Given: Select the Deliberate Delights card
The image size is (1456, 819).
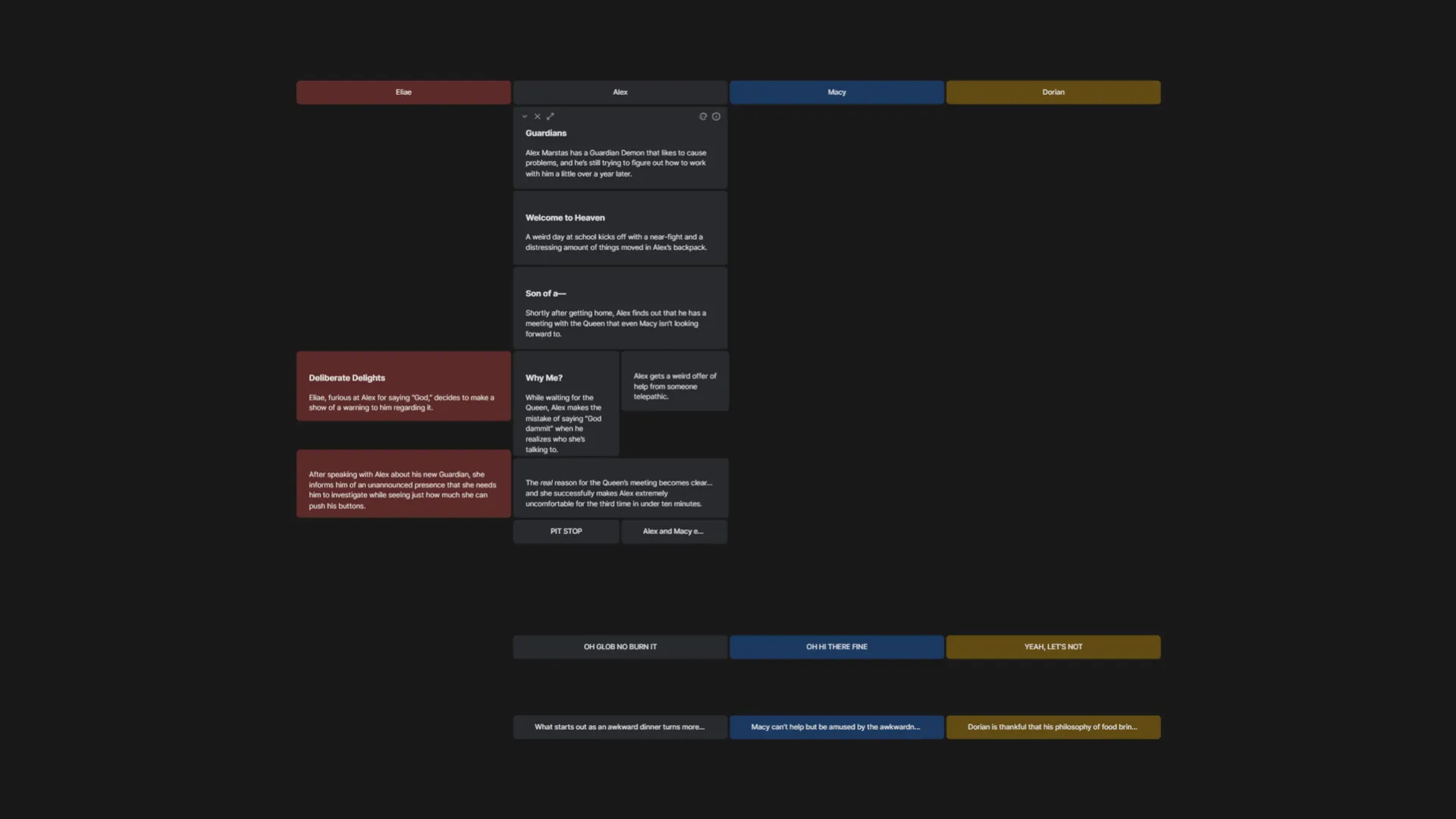Looking at the screenshot, I should coord(403,386).
